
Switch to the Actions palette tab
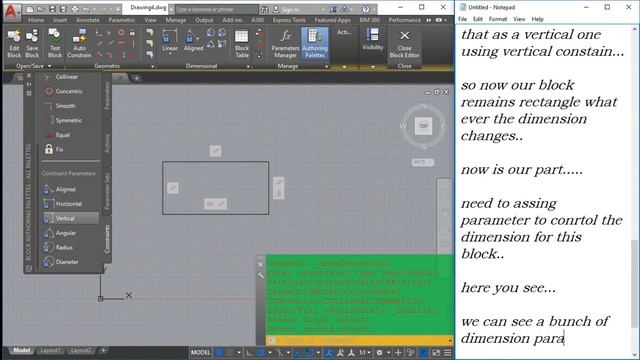[x=107, y=143]
